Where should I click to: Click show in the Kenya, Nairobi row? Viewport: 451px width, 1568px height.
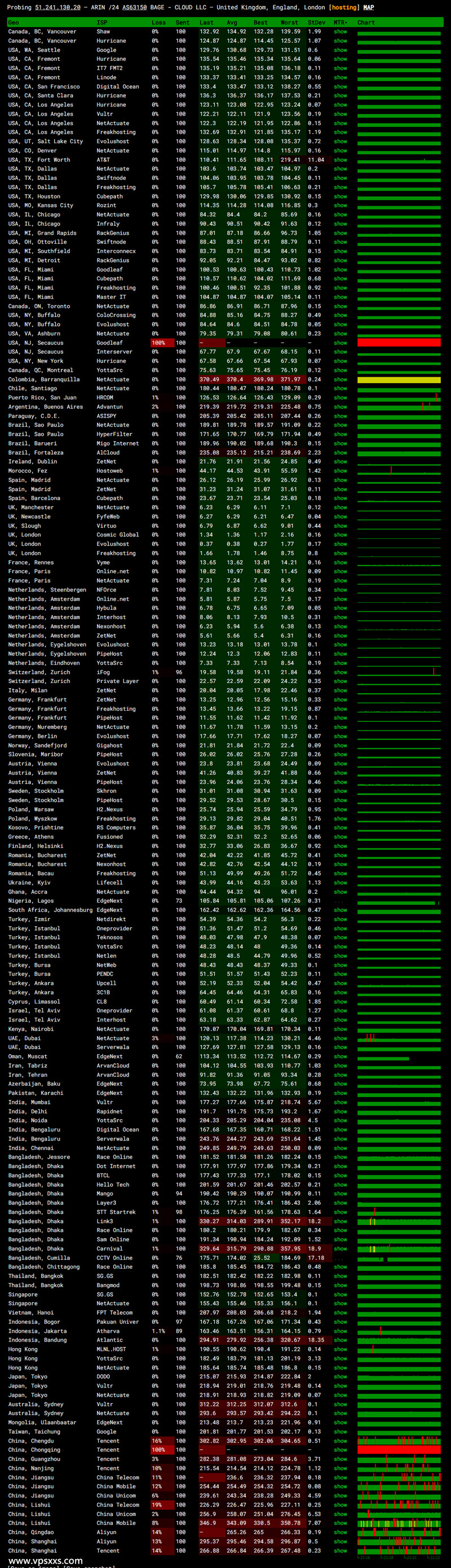[341, 1029]
